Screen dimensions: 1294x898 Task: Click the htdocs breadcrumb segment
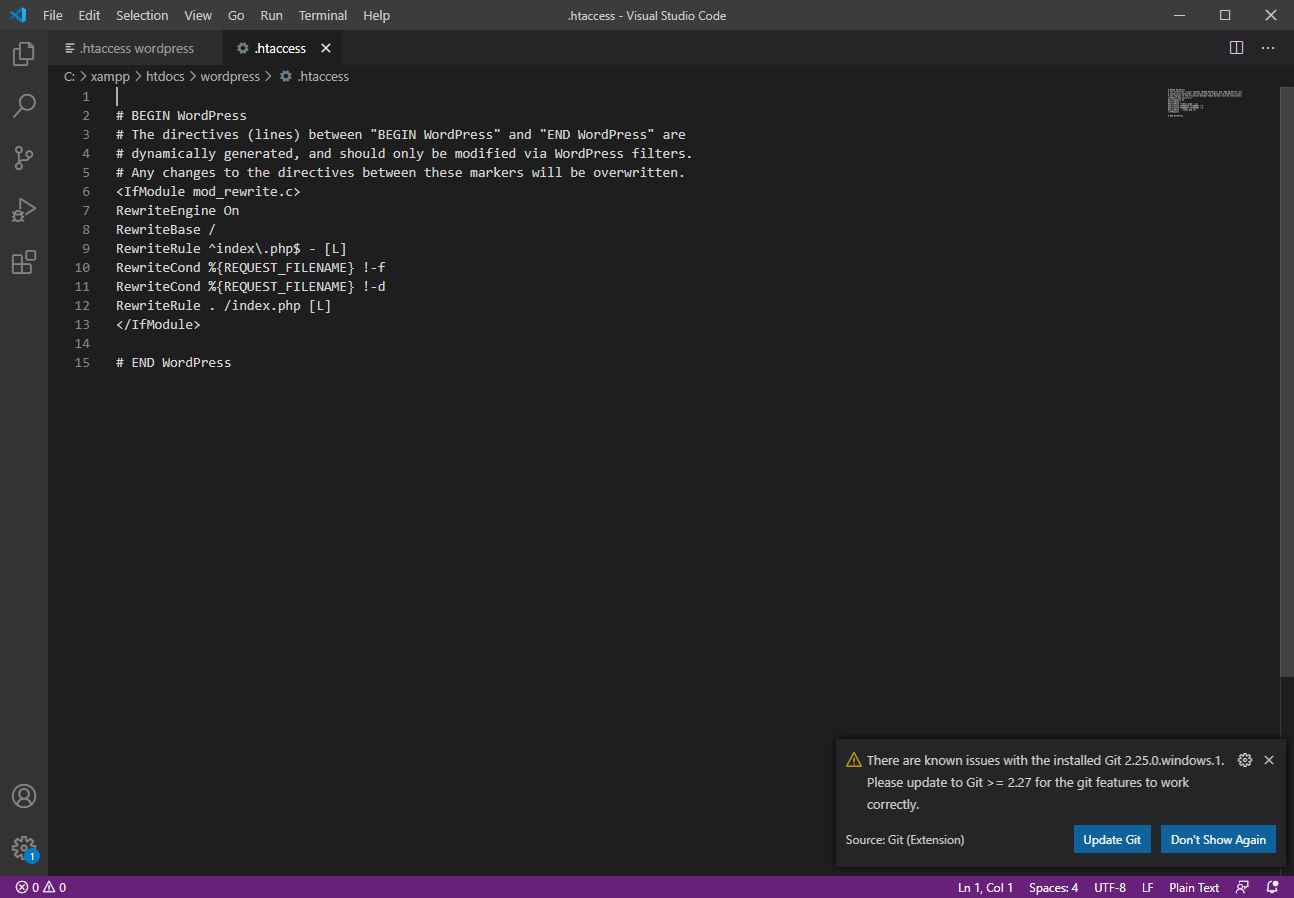tap(165, 76)
